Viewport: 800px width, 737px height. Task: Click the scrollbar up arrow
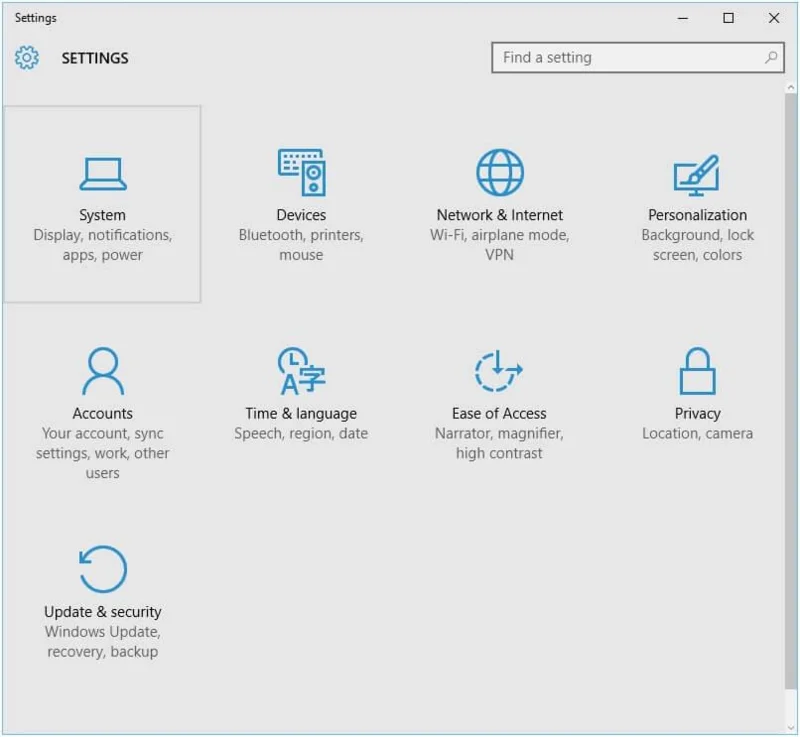tap(791, 88)
